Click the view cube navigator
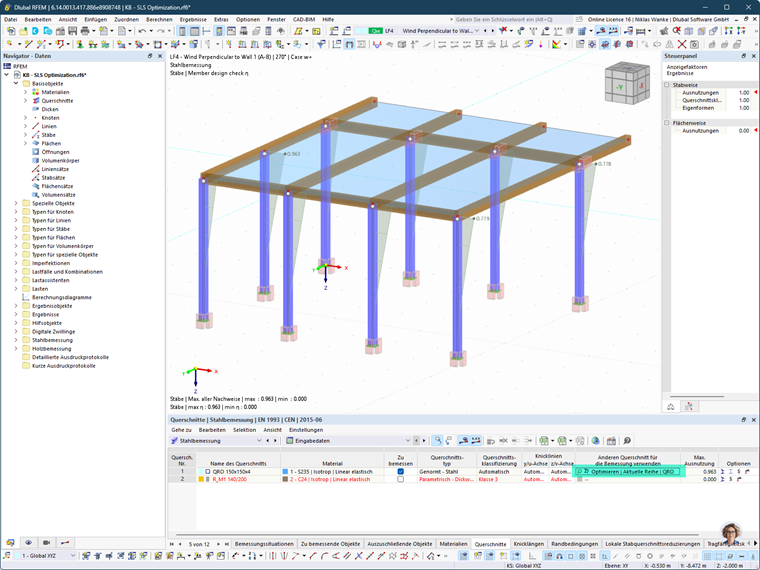 (627, 83)
